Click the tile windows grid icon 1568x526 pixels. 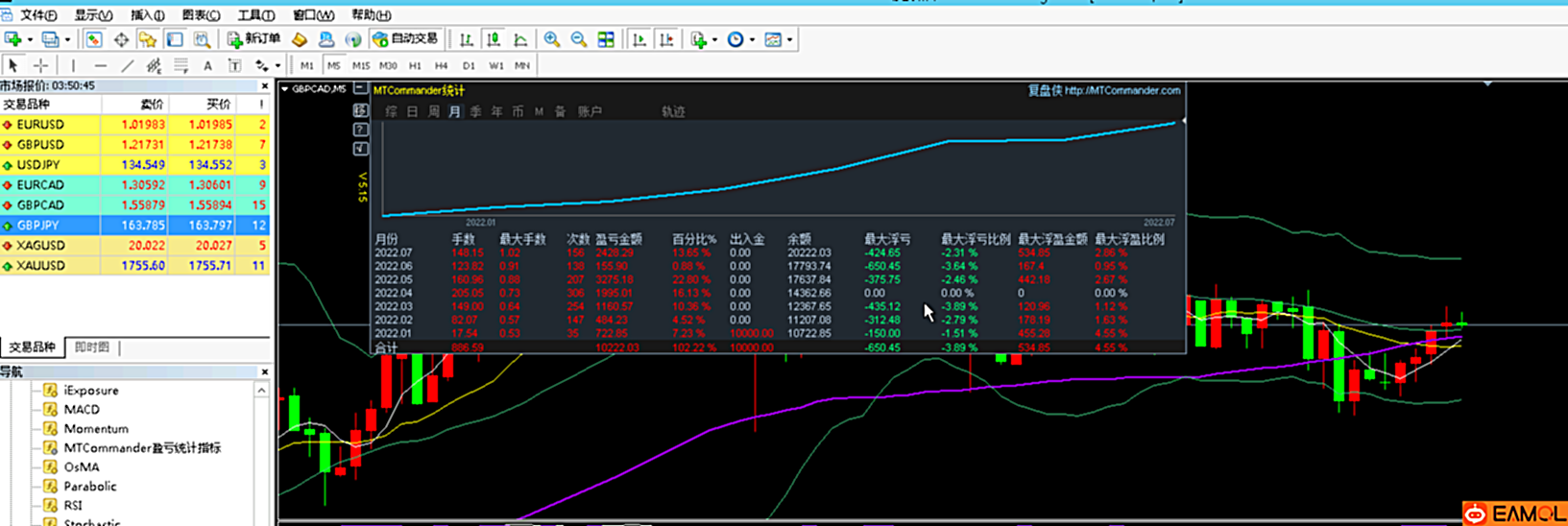click(x=606, y=39)
